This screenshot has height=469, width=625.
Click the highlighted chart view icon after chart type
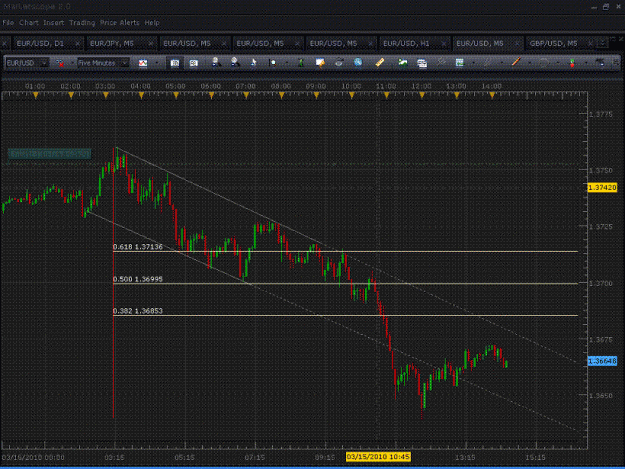click(x=175, y=63)
